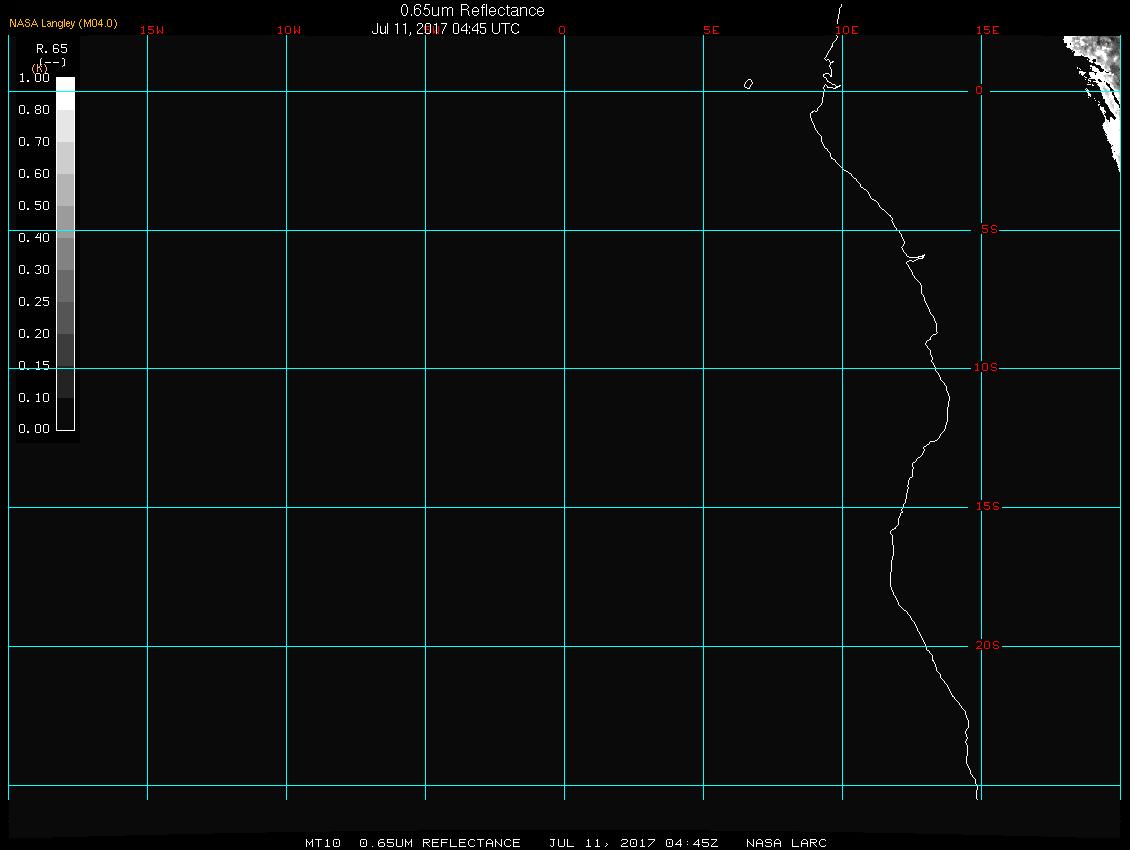This screenshot has height=850, width=1130.
Task: Click the 10W longitude label
Action: 289,30
